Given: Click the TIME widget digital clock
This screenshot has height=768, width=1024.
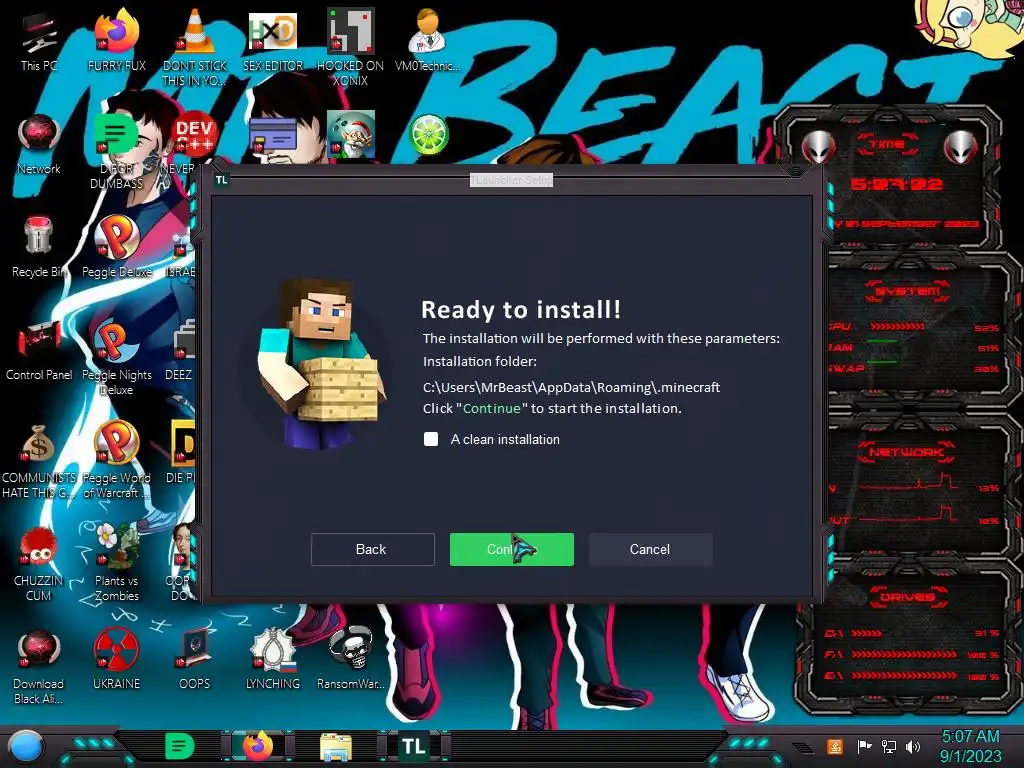Looking at the screenshot, I should click(x=897, y=184).
